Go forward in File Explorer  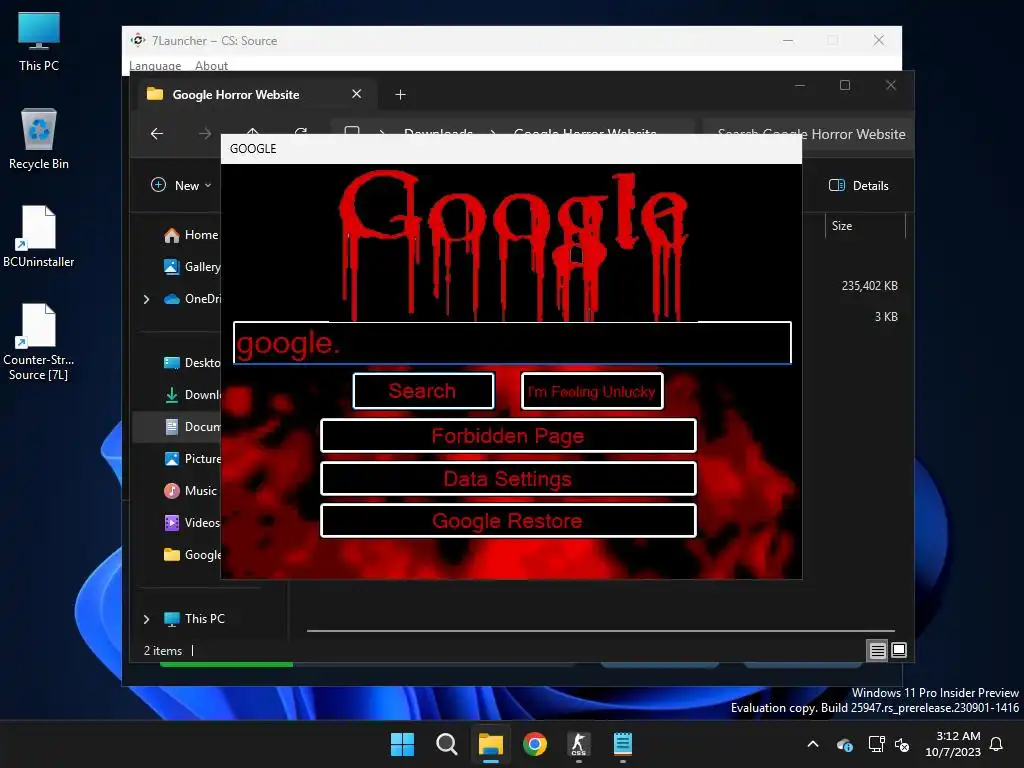tap(204, 134)
